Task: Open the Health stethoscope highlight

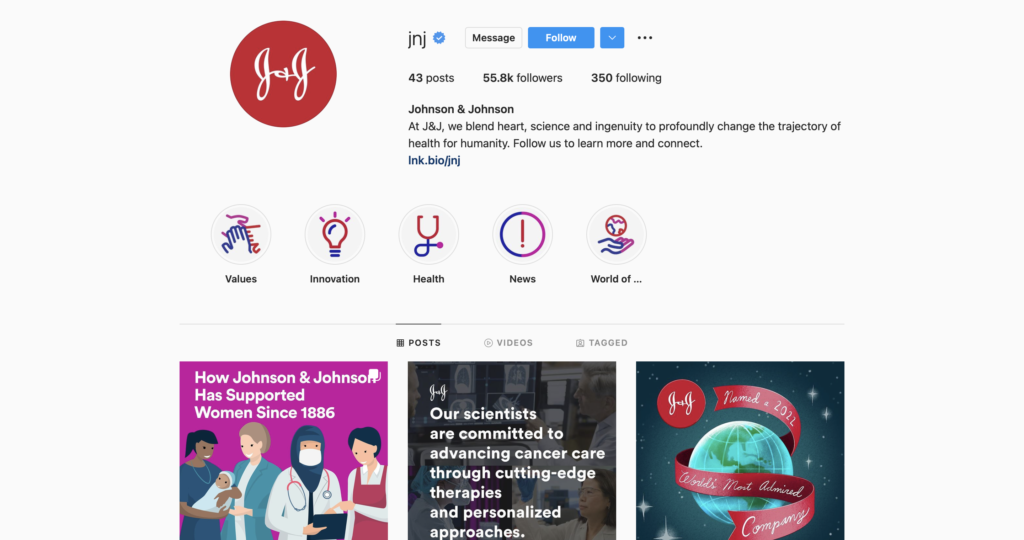Action: (x=428, y=234)
